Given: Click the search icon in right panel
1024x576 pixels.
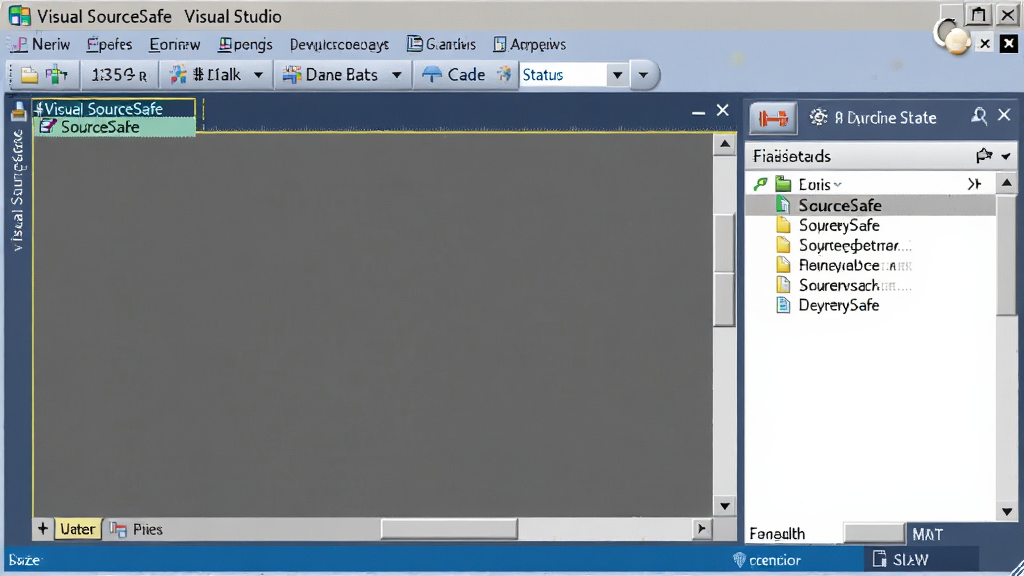Looking at the screenshot, I should coord(978,116).
